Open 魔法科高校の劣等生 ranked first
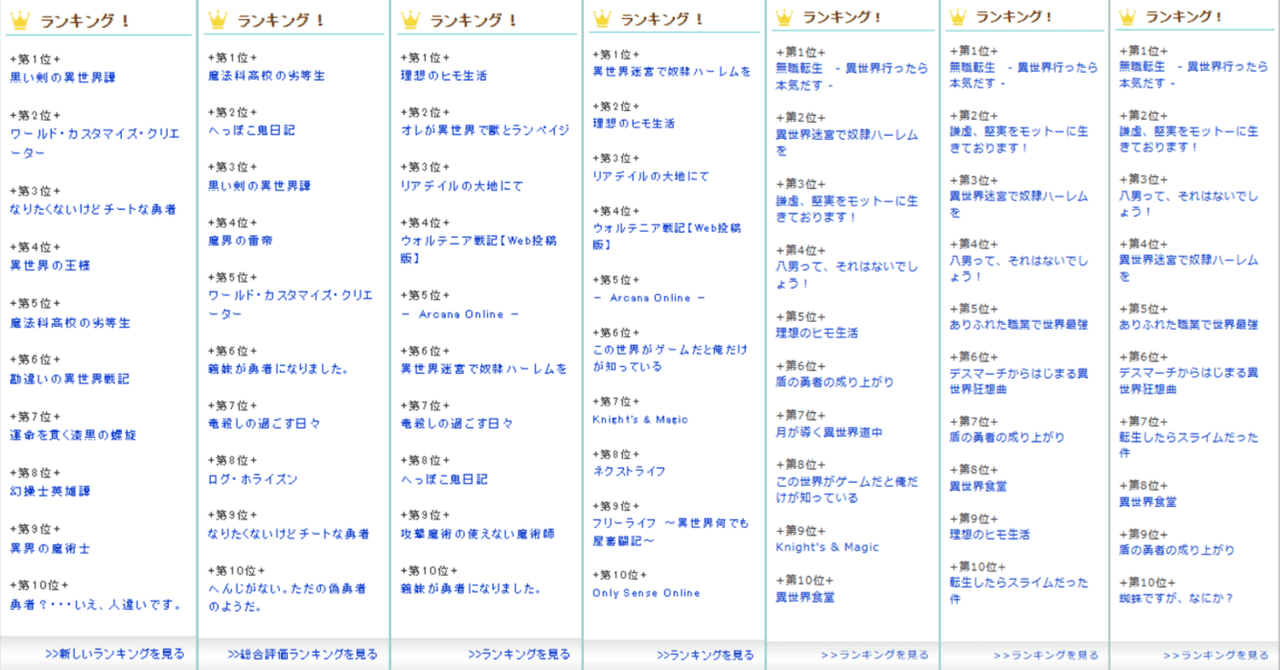The width and height of the screenshot is (1280, 670). 267,75
